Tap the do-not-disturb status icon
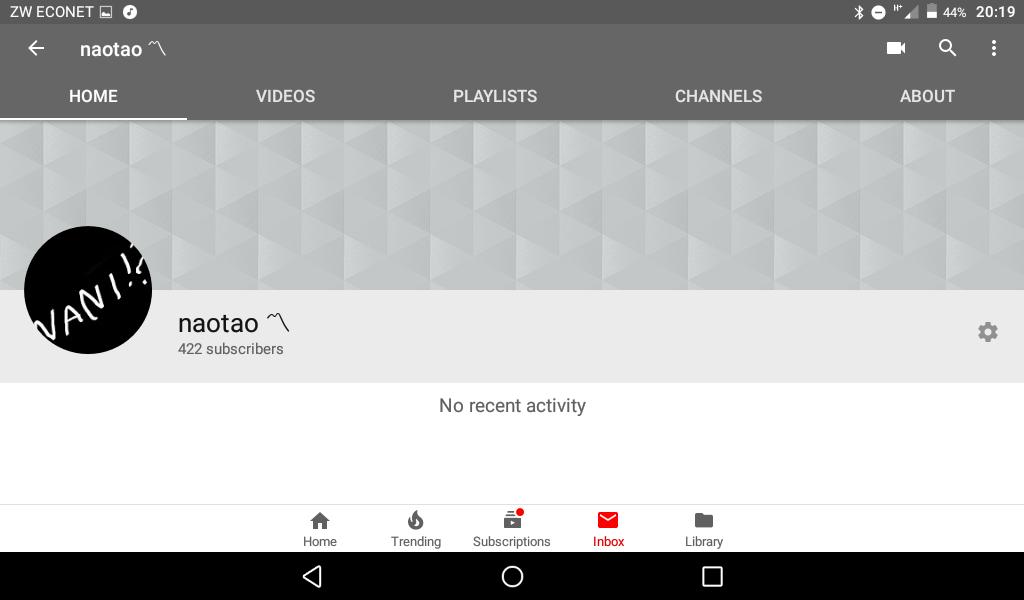 coord(878,12)
